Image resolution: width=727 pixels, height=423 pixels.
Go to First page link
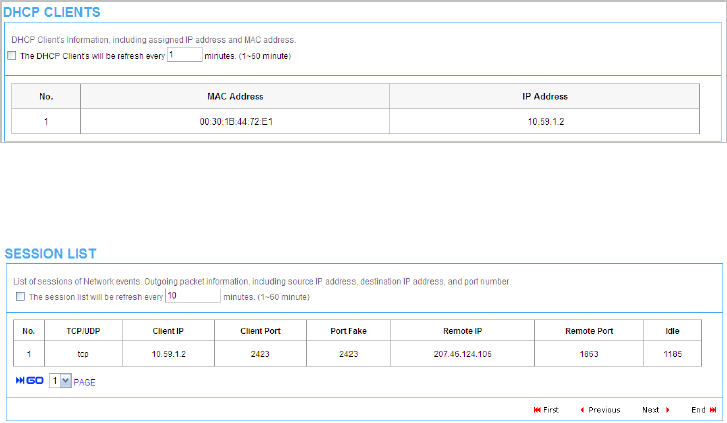coord(551,410)
